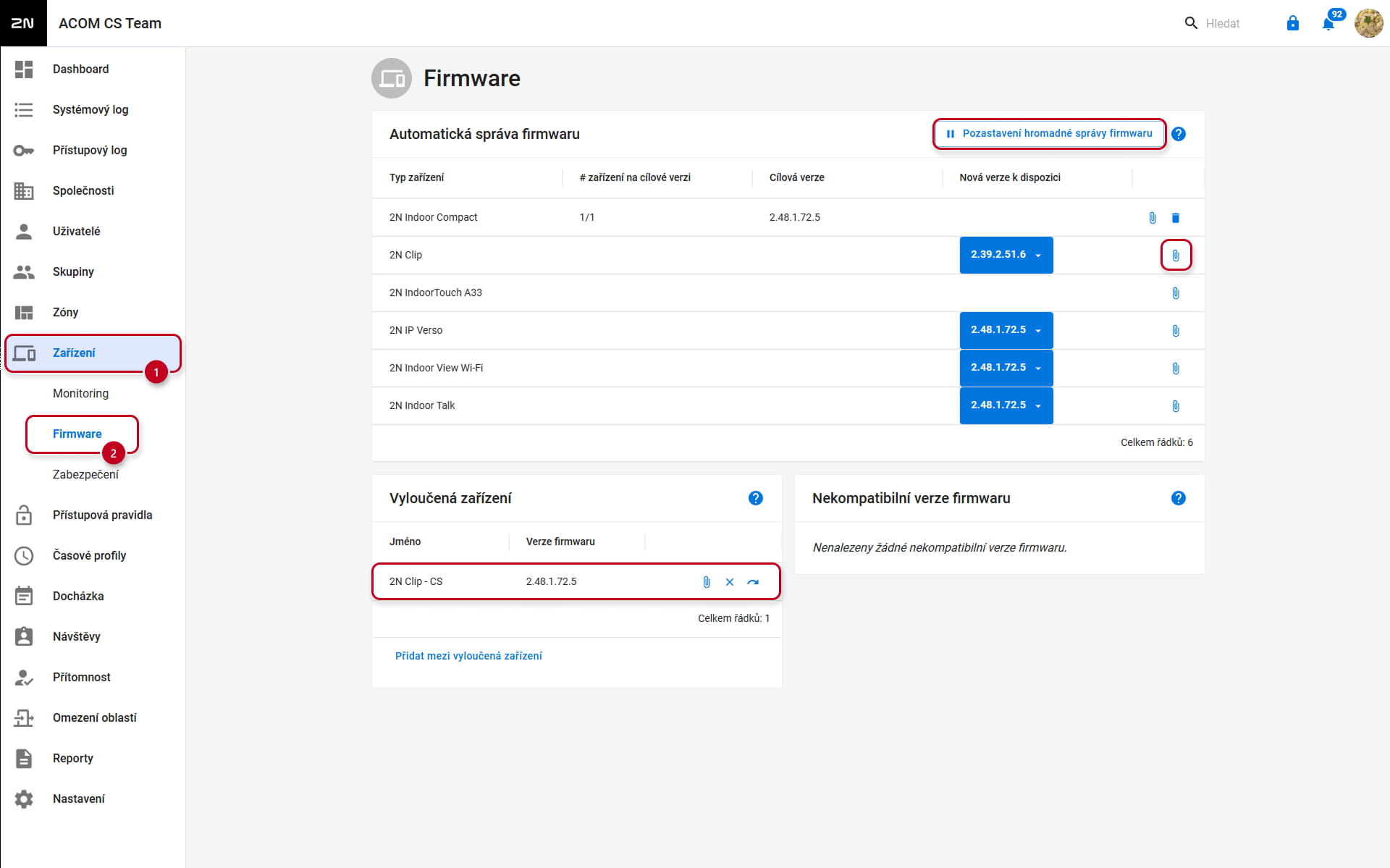Screen dimensions: 1390x868
Task: Click the Omezení oblastí icon
Action: click(24, 718)
